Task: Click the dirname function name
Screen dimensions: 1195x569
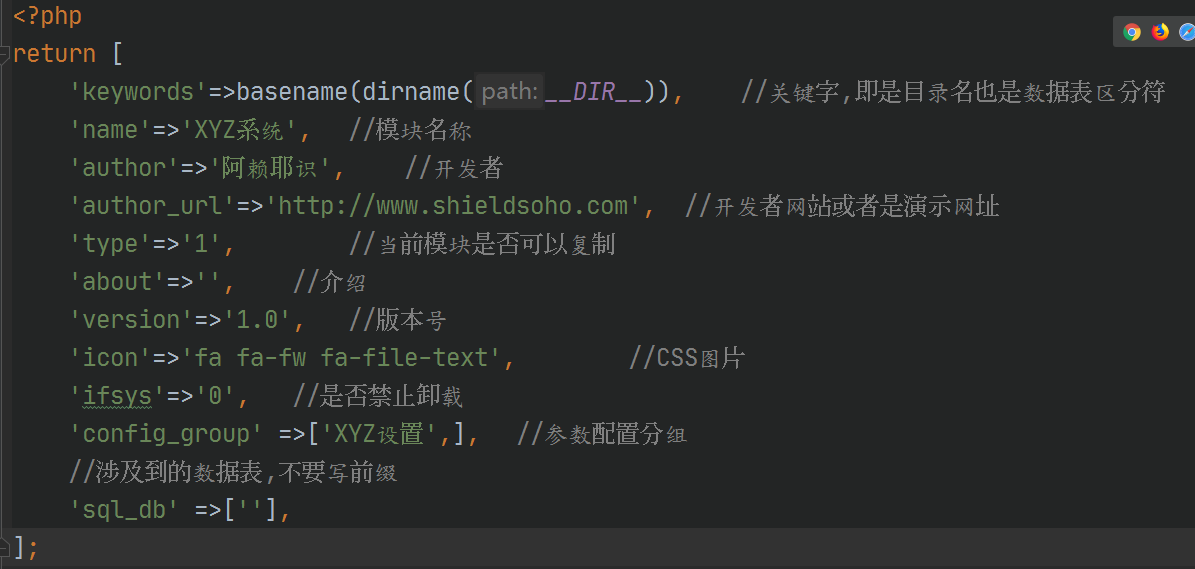Action: point(412,92)
